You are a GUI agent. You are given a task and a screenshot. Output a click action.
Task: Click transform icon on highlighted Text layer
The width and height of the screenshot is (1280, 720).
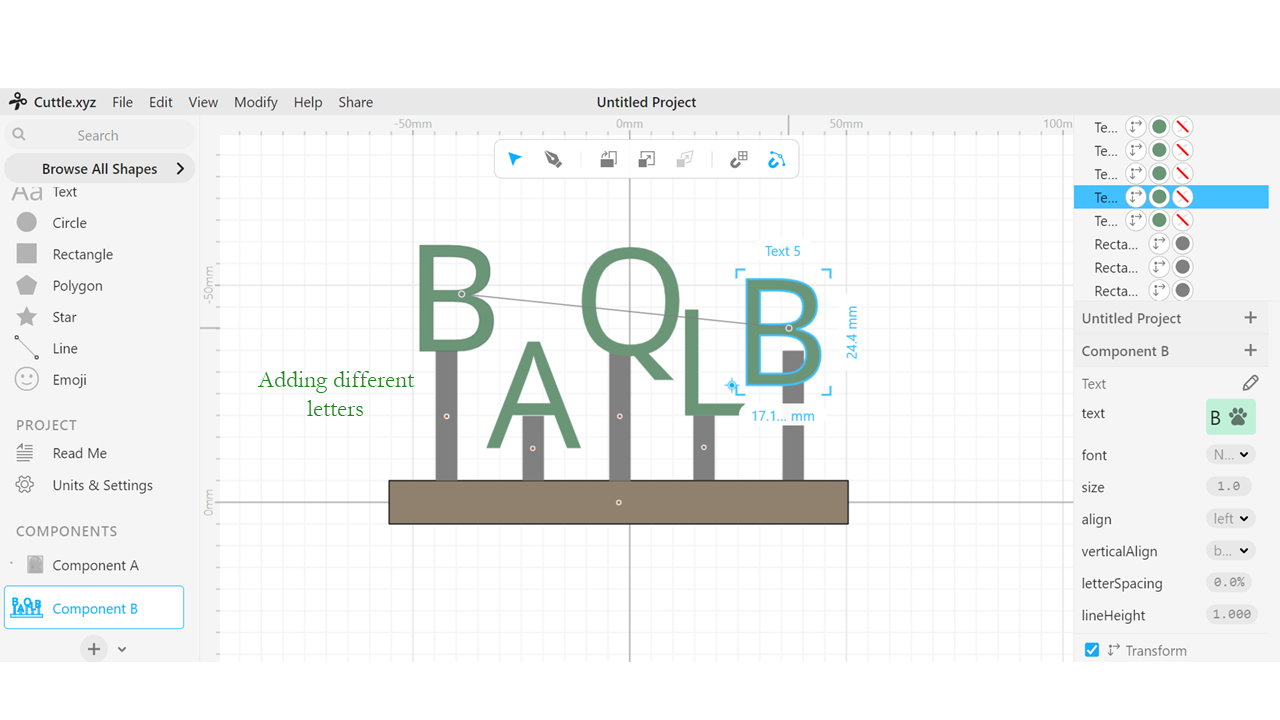(x=1136, y=197)
